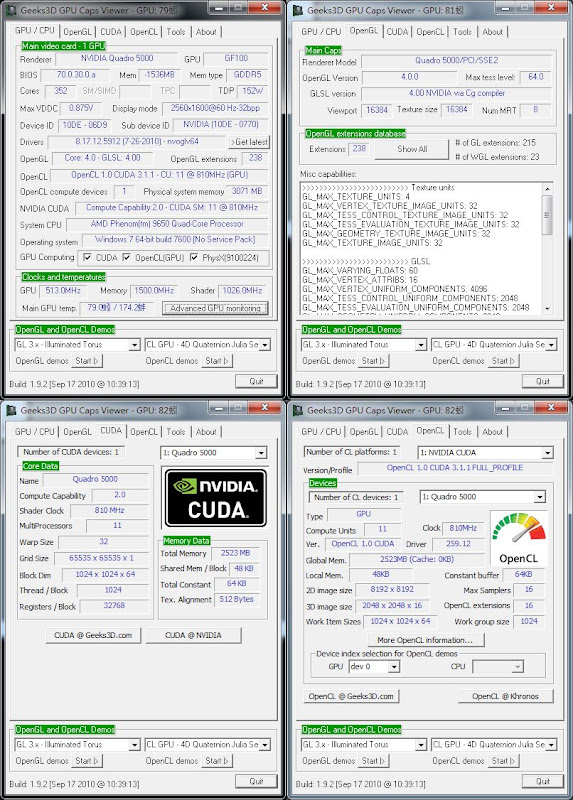Toggle the OpenCL(GPU) checkbox
Image resolution: width=573 pixels, height=800 pixels.
127,258
